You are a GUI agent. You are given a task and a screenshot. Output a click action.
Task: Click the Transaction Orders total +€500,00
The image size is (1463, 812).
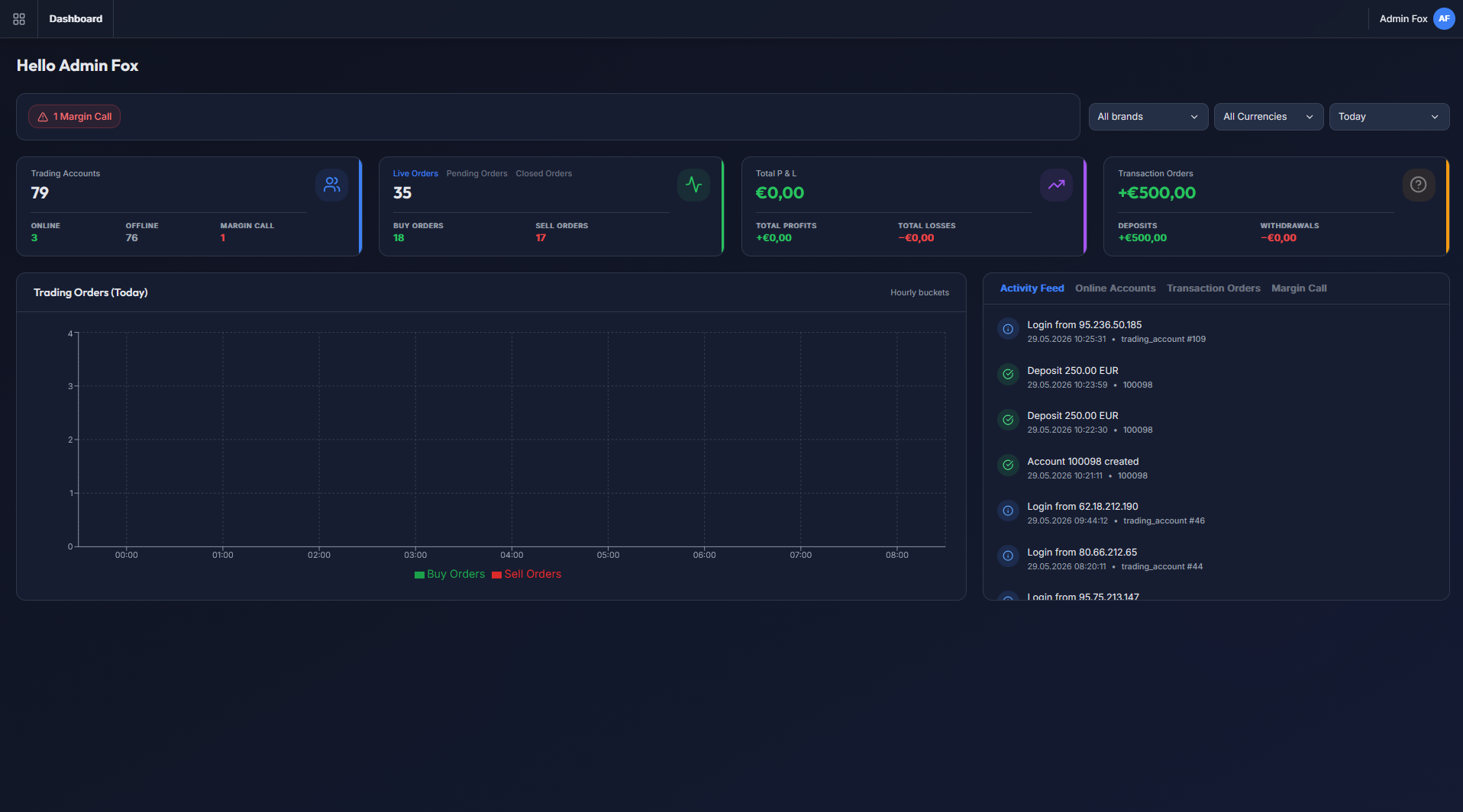pos(1157,192)
